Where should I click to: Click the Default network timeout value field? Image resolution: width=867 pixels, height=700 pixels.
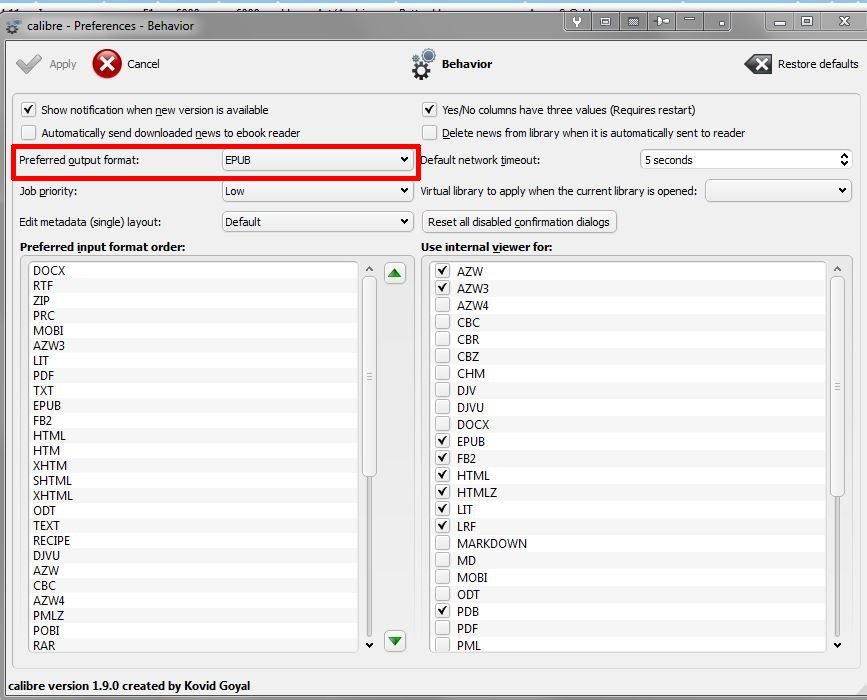[740, 160]
